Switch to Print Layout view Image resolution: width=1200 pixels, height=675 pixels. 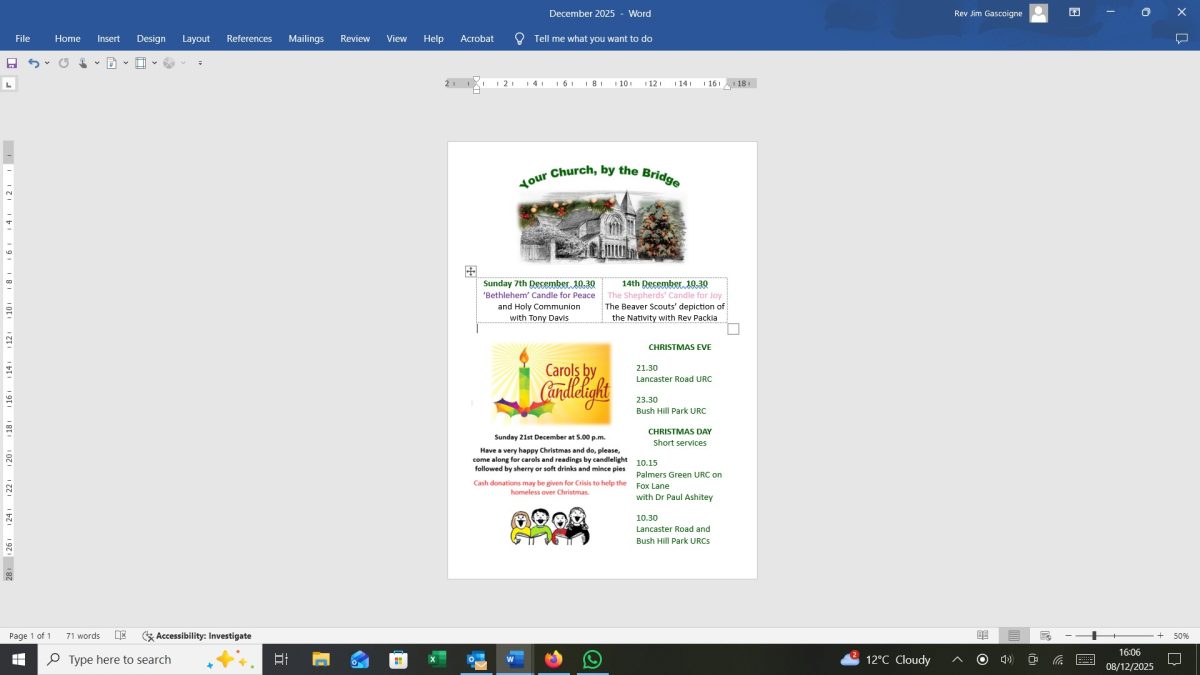[x=1014, y=636]
